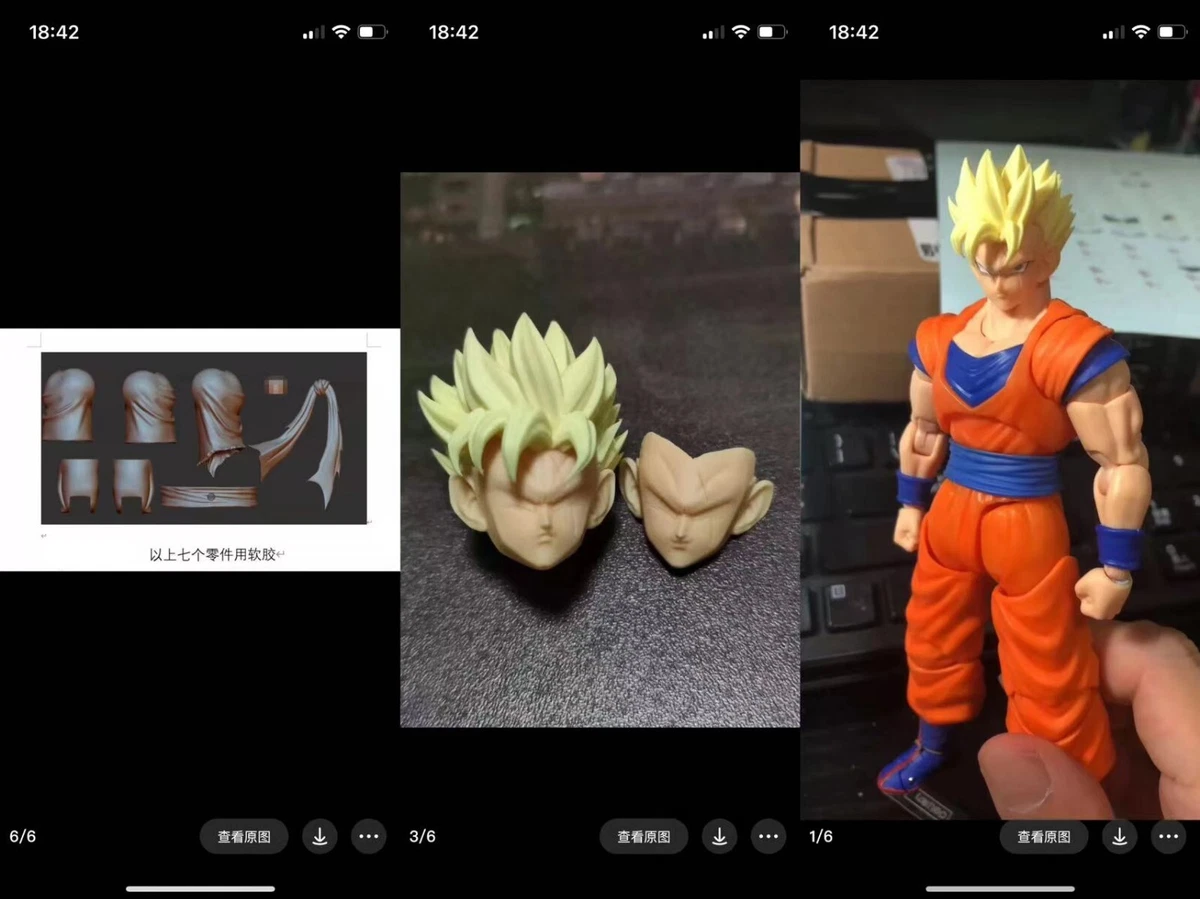This screenshot has width=1200, height=899.
Task: Tap the 18:42 clock on the 6/6 screen
Action: 54,32
